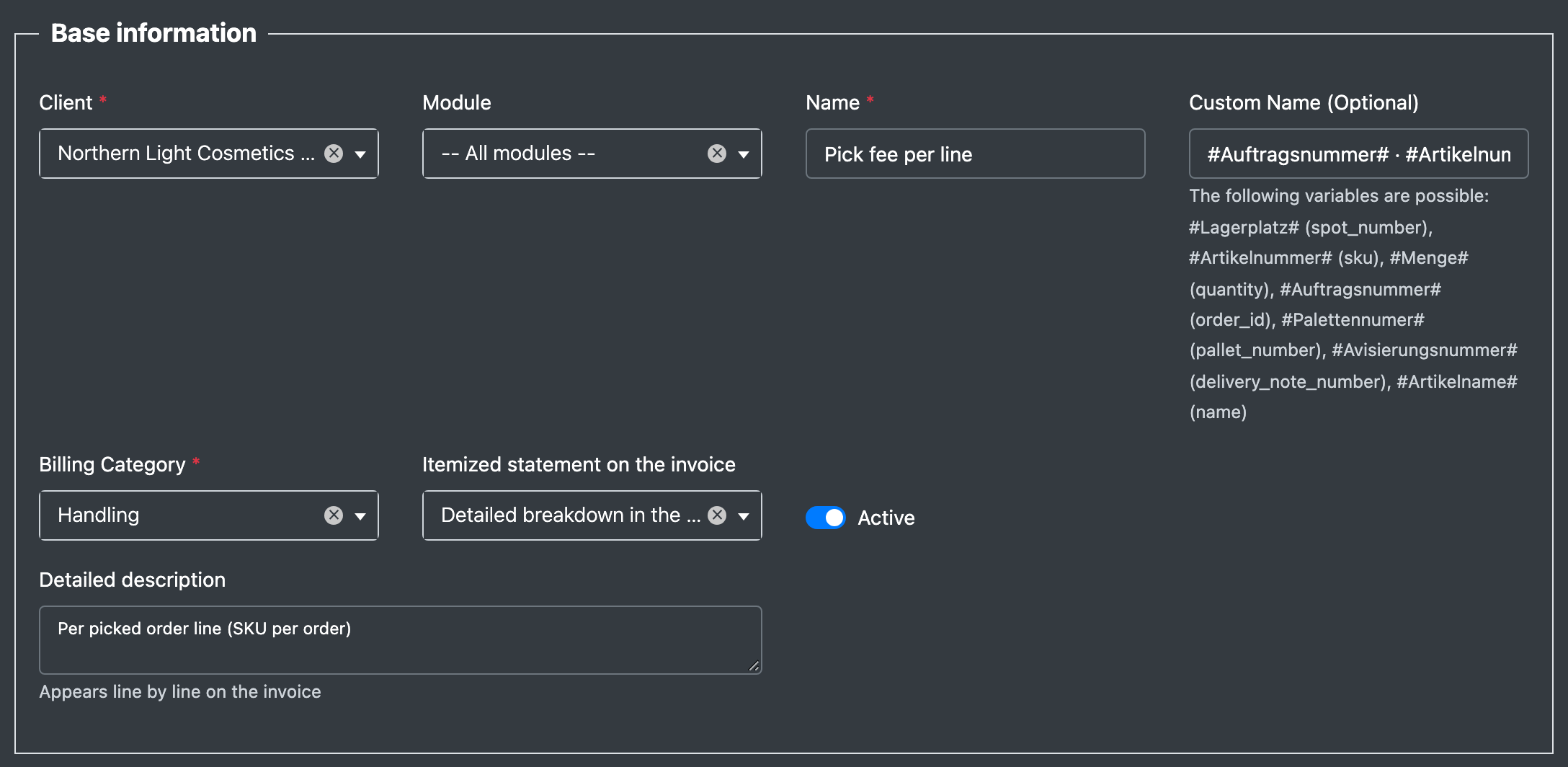1568x767 pixels.
Task: Click the '(delivery_note_number)' variable text
Action: (1289, 382)
